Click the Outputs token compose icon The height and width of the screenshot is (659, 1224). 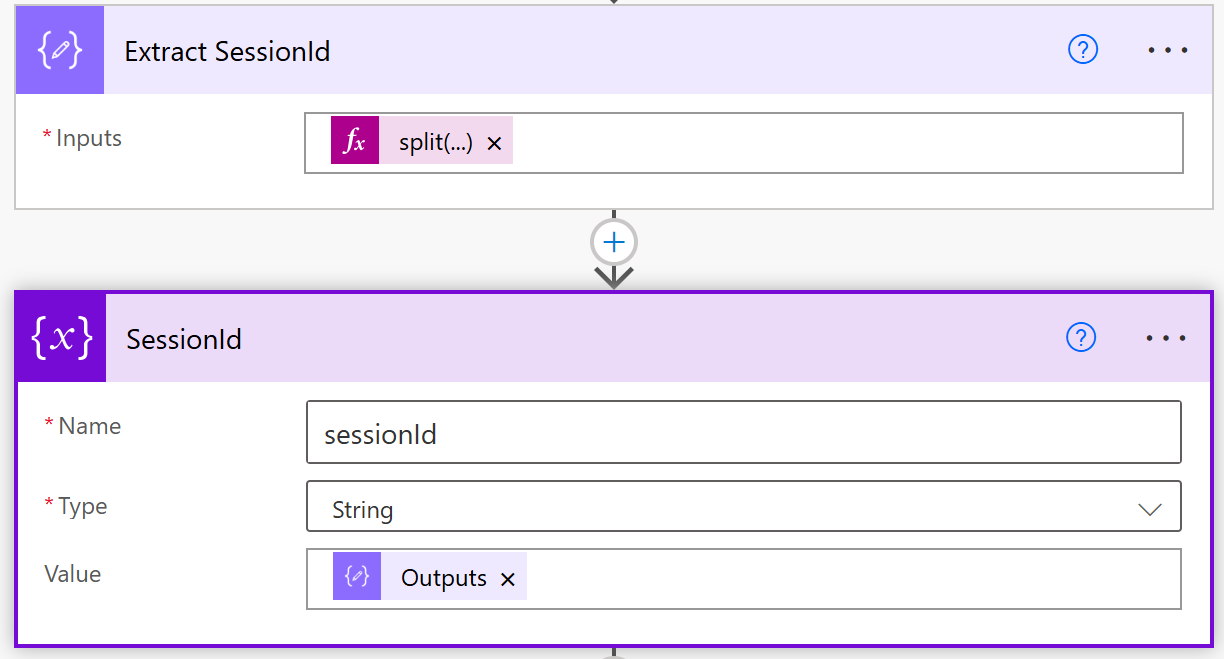pos(357,577)
